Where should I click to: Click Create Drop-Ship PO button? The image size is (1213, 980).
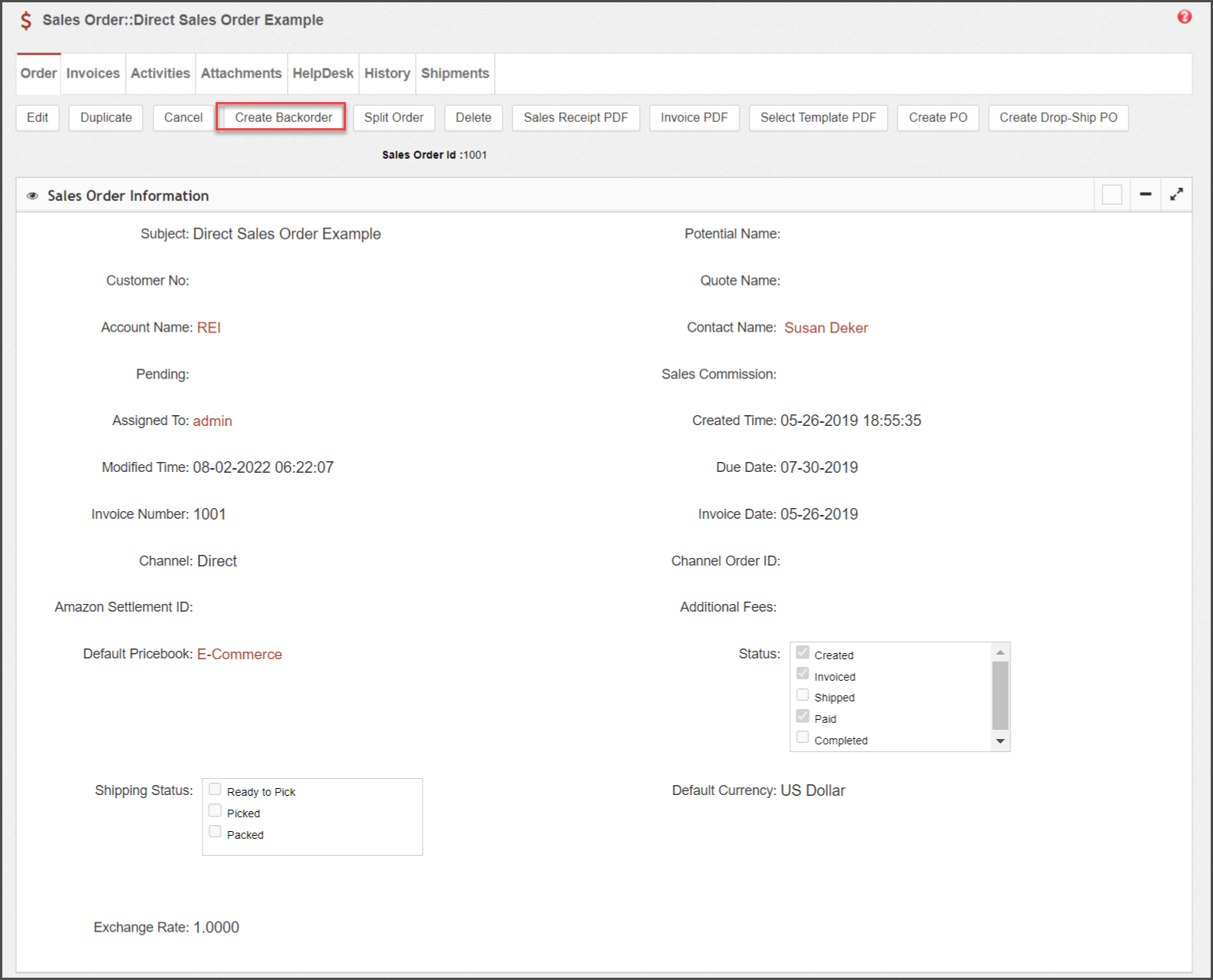(1059, 117)
